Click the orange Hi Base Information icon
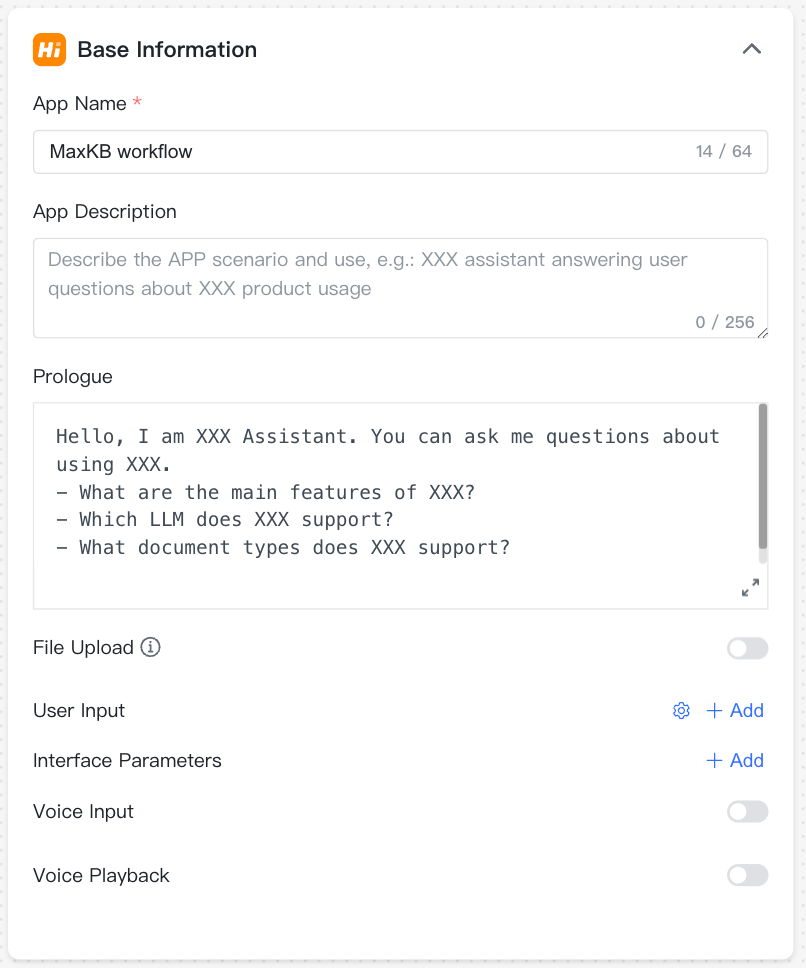 pyautogui.click(x=49, y=49)
